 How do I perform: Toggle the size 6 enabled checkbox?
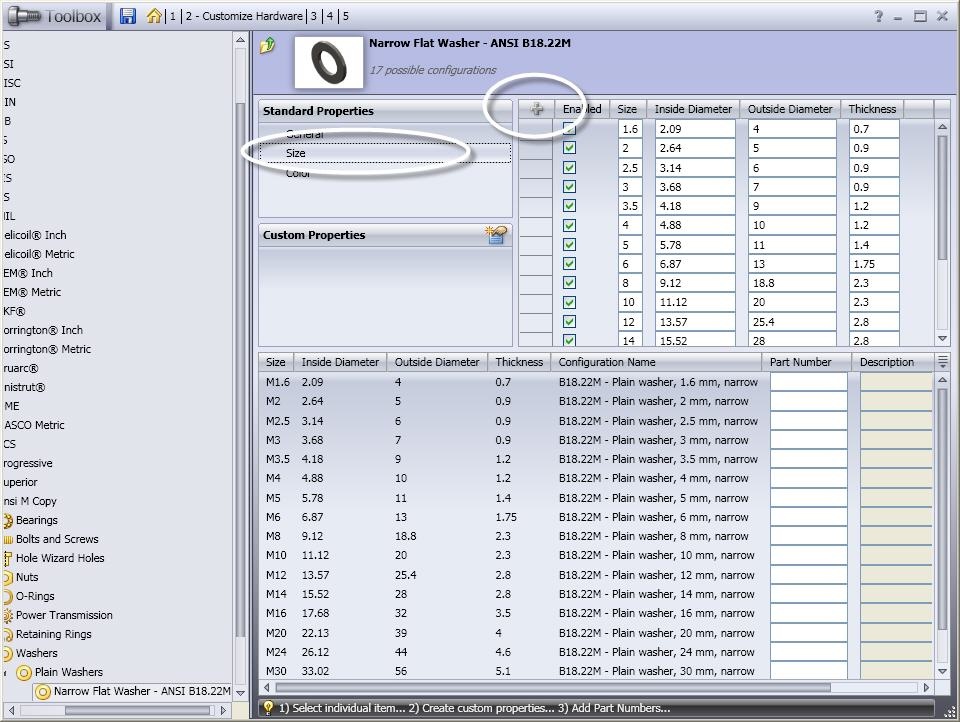[x=569, y=263]
